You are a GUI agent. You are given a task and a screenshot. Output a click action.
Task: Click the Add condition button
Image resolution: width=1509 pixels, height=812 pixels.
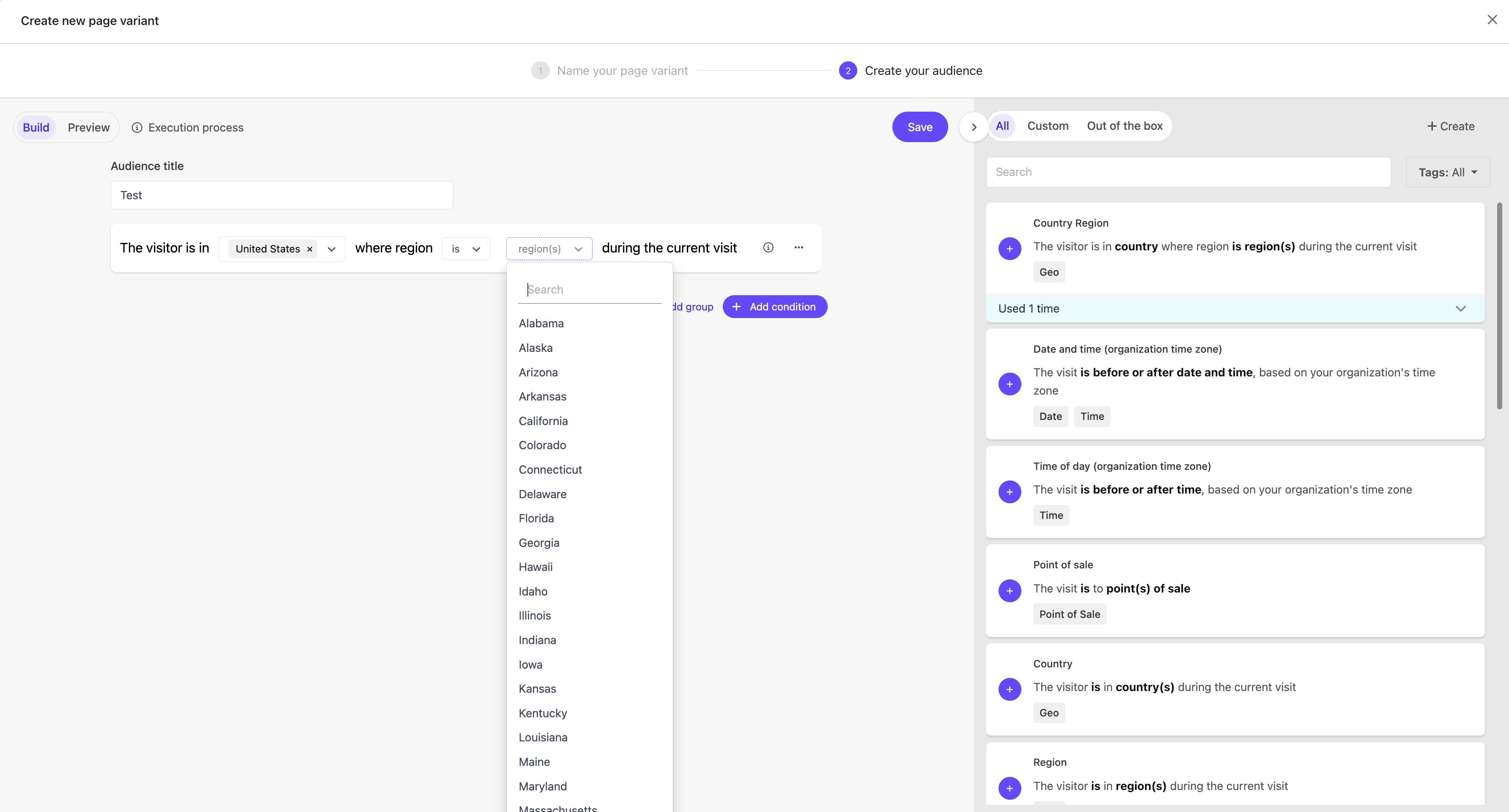point(774,307)
